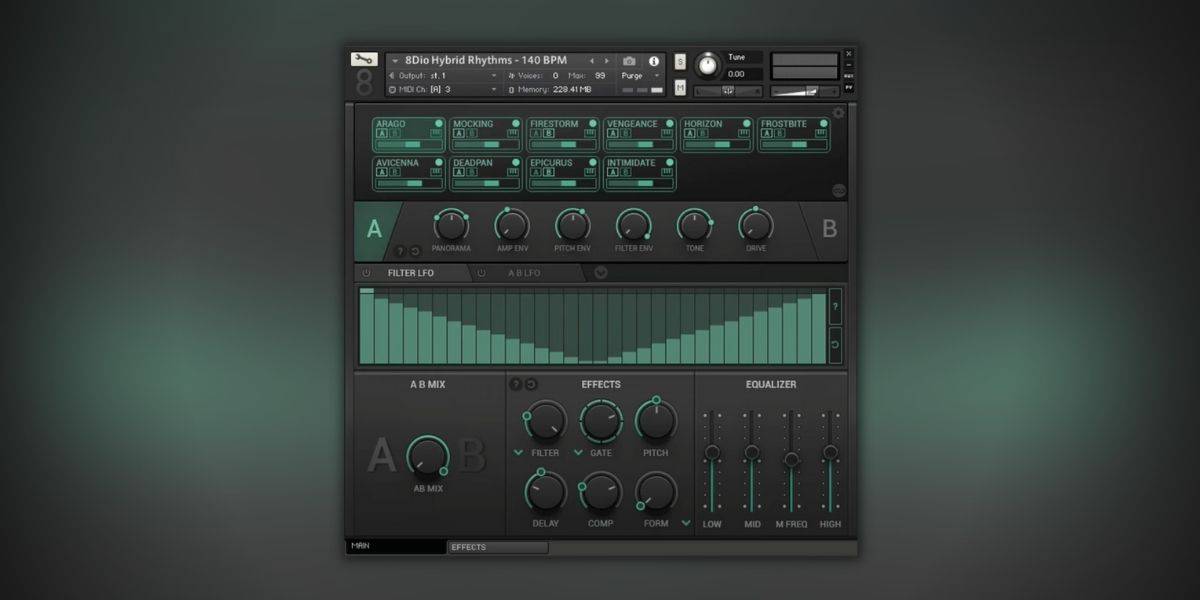Click the FILTER ENV knob
The height and width of the screenshot is (600, 1200).
pyautogui.click(x=633, y=225)
